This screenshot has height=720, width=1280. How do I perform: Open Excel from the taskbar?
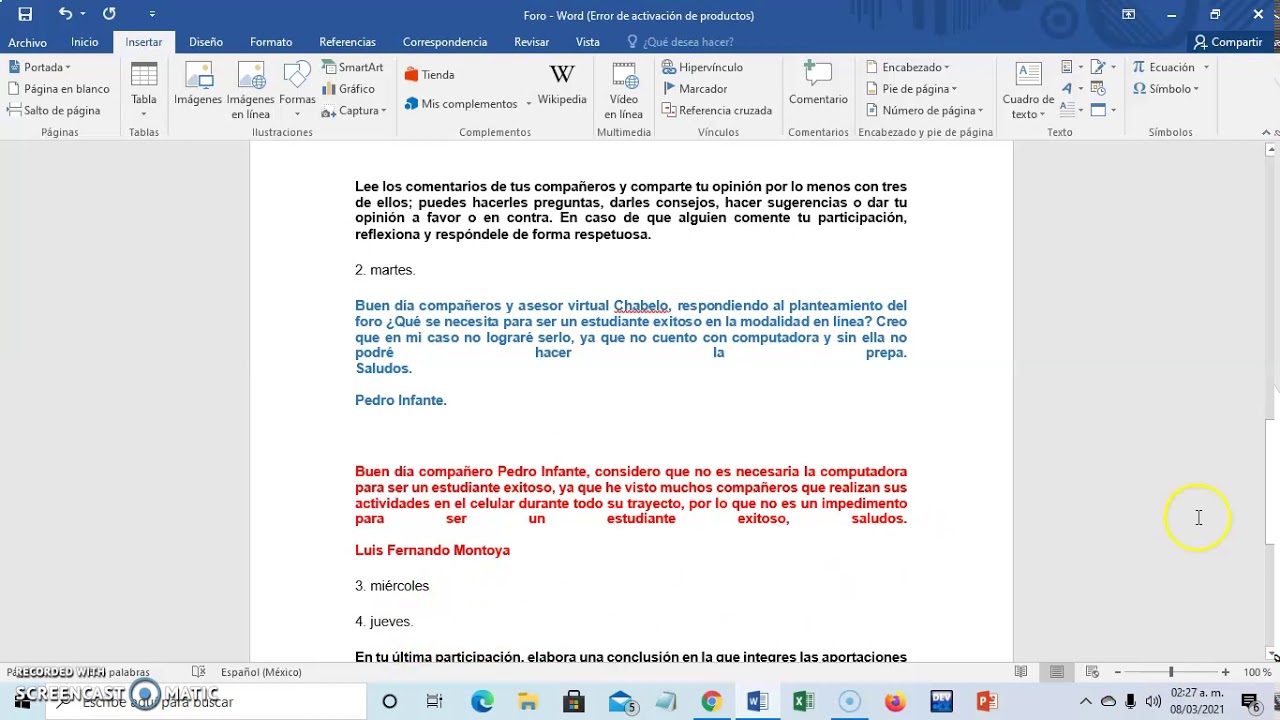tap(803, 702)
